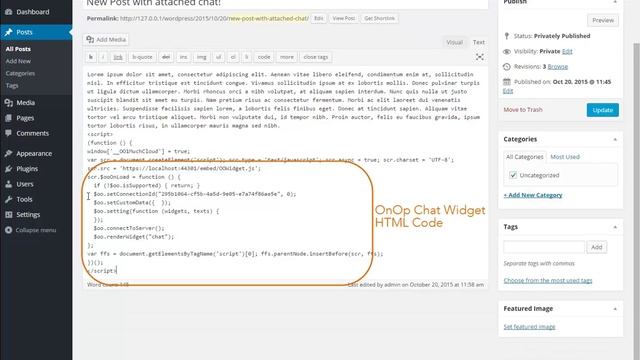The height and width of the screenshot is (360, 640).
Task: Select the Most Used categories tab
Action: pos(565,157)
